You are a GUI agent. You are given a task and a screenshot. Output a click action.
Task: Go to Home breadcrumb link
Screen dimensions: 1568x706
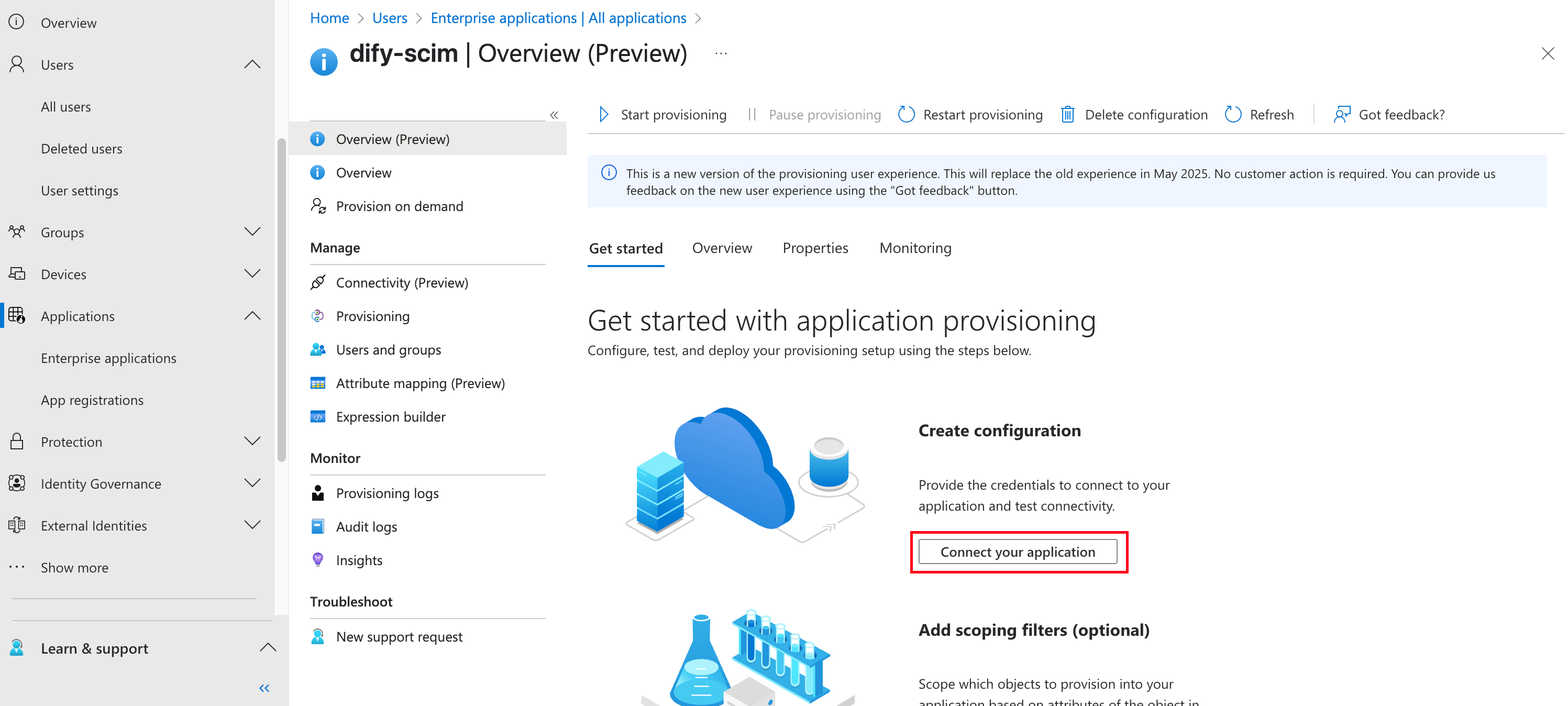tap(329, 18)
